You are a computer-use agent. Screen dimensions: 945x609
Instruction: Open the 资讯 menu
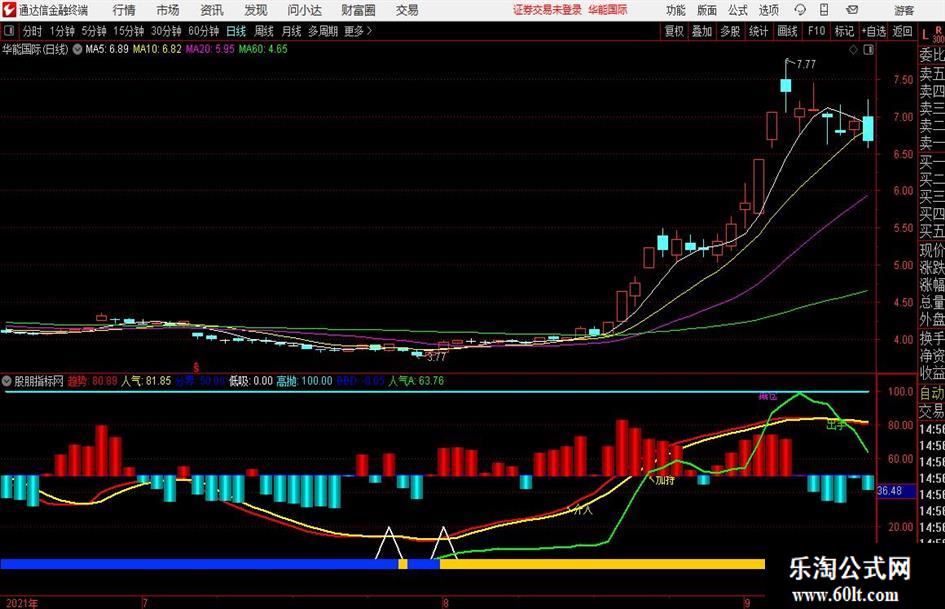click(x=212, y=10)
